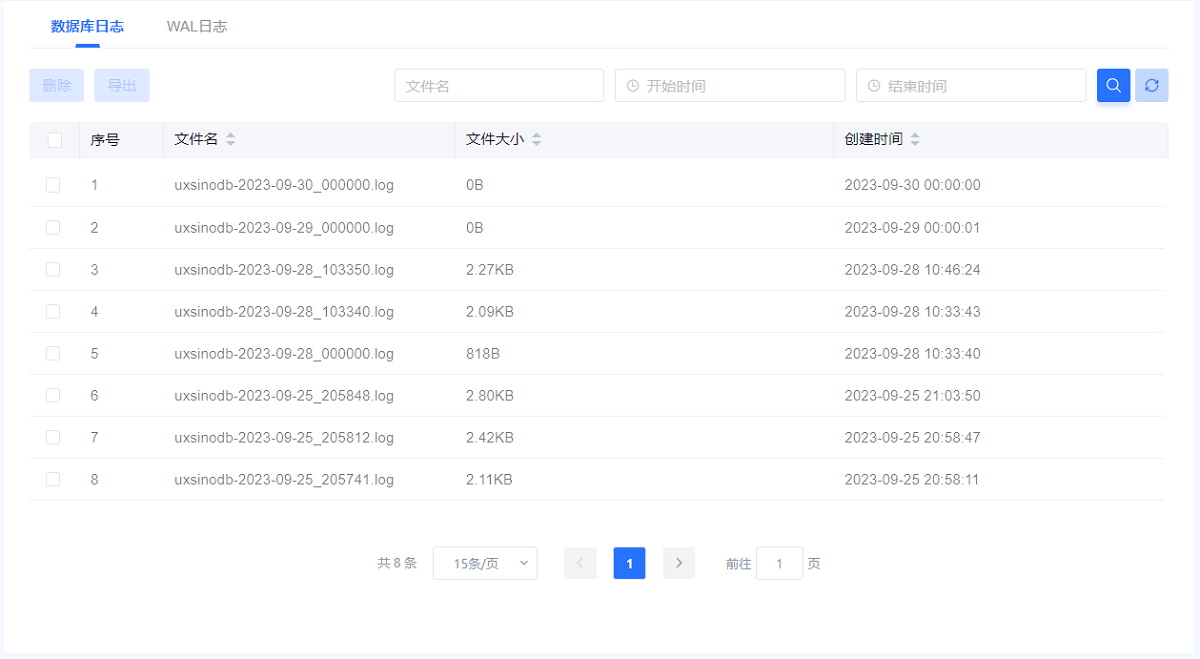1200x659 pixels.
Task: Click the 导出 button
Action: tap(122, 86)
